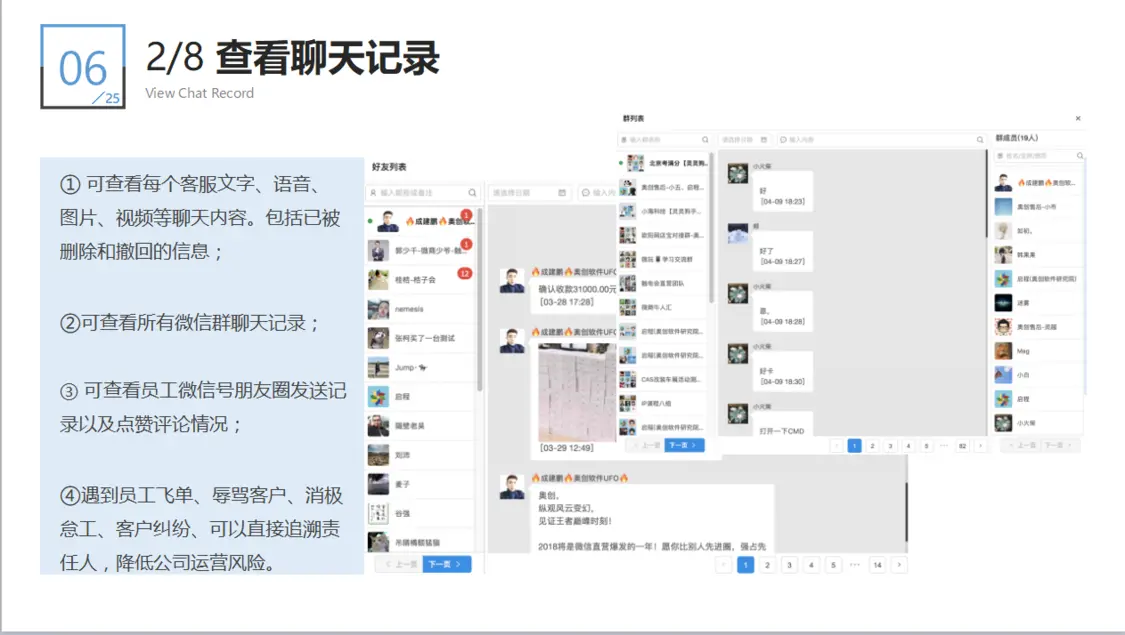Click the friend list vertical scrollbar
Viewport: 1125px width, 635px height.
pos(481,300)
